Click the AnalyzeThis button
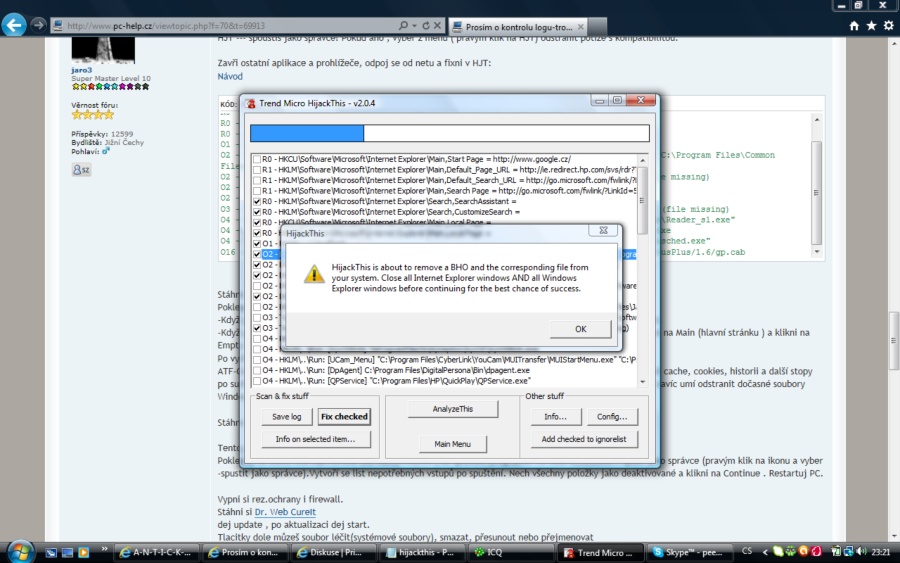Screen dimensions: 900x563 tap(453, 409)
